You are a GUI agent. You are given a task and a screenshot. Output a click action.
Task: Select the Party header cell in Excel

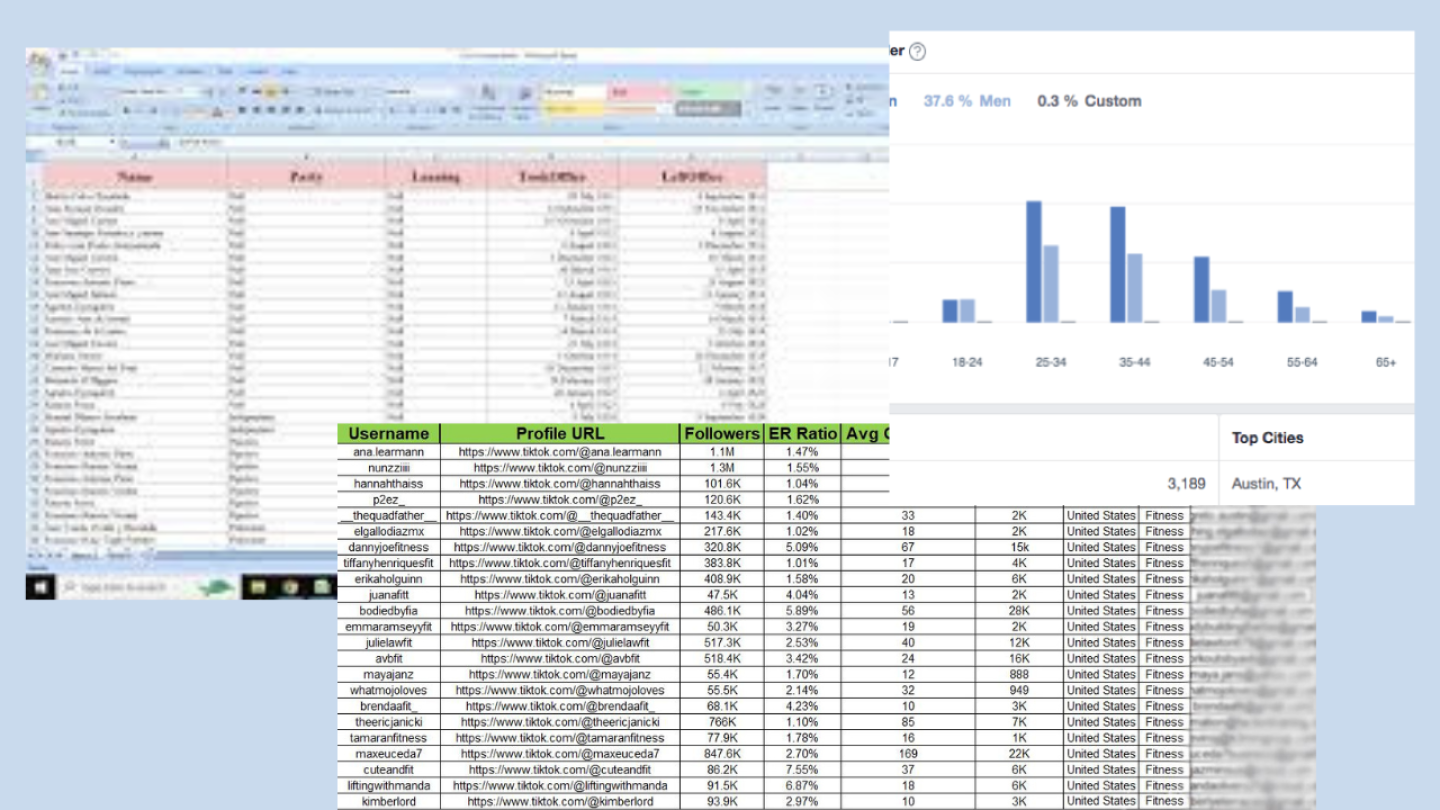pyautogui.click(x=306, y=177)
